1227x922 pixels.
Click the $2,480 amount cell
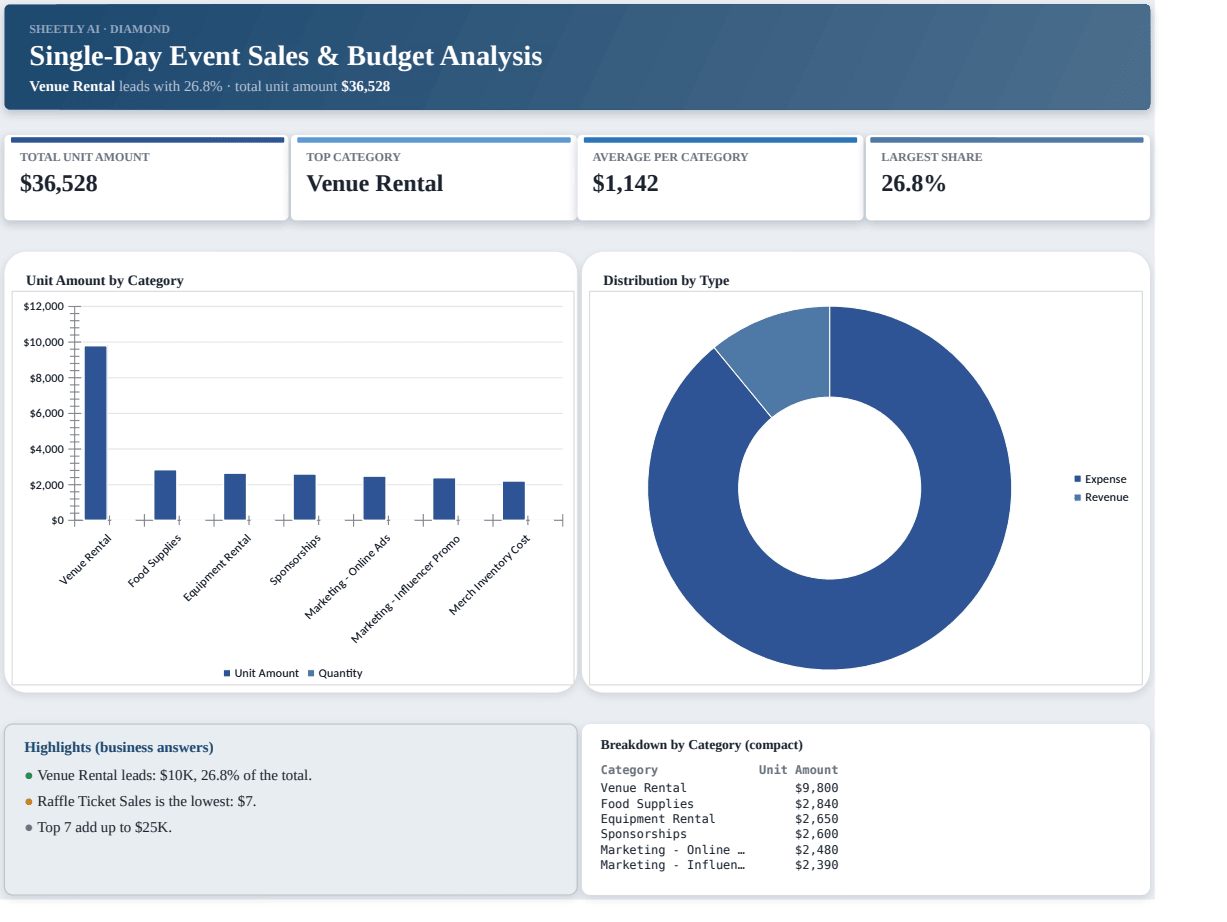click(x=817, y=850)
